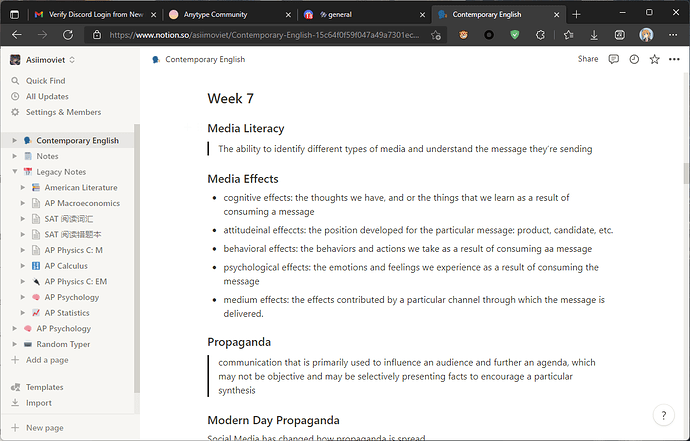The image size is (690, 441).
Task: Open the tab actions menu icon
Action: tap(15, 15)
